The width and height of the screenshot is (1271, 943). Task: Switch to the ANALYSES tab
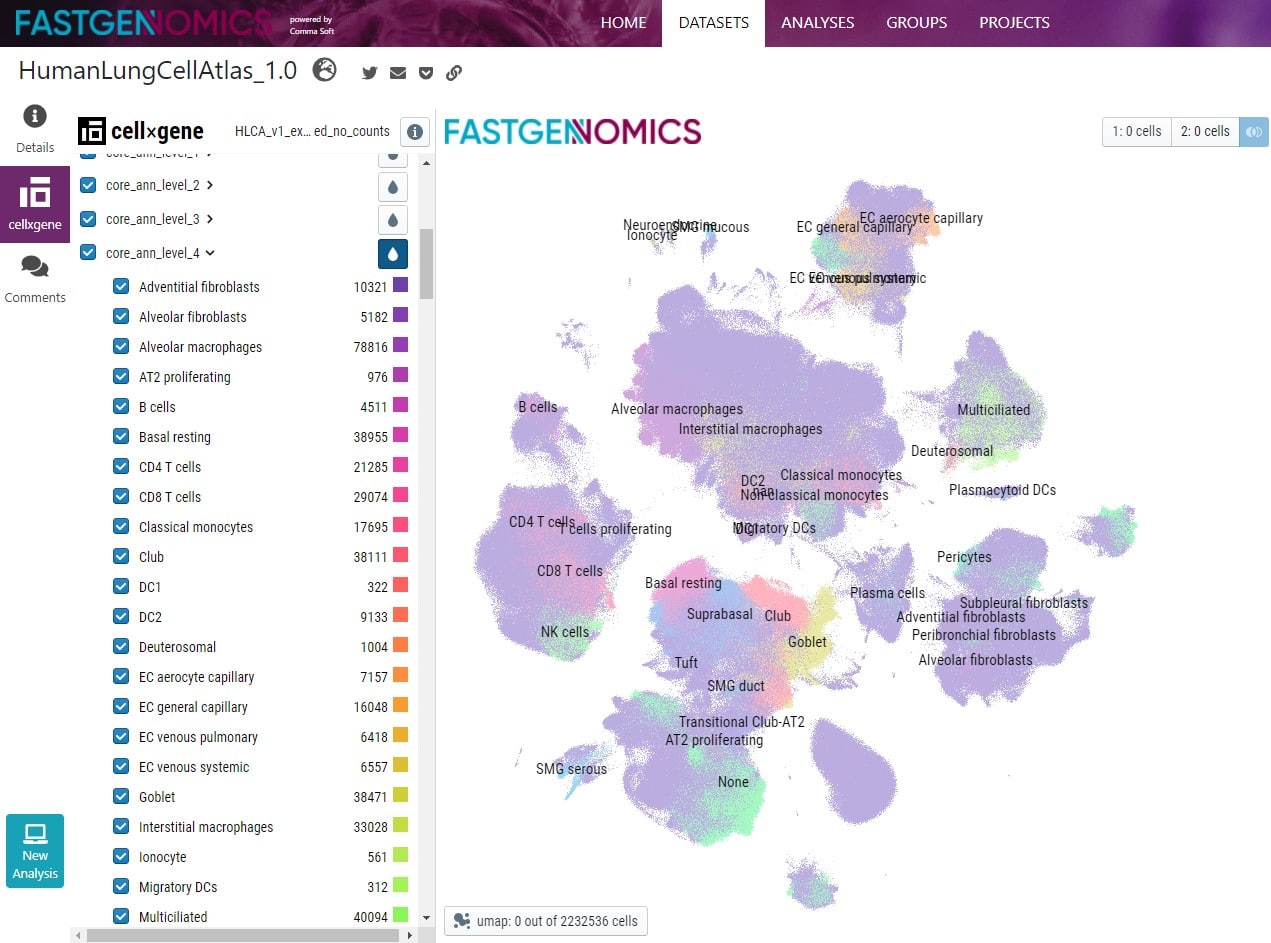coord(817,23)
